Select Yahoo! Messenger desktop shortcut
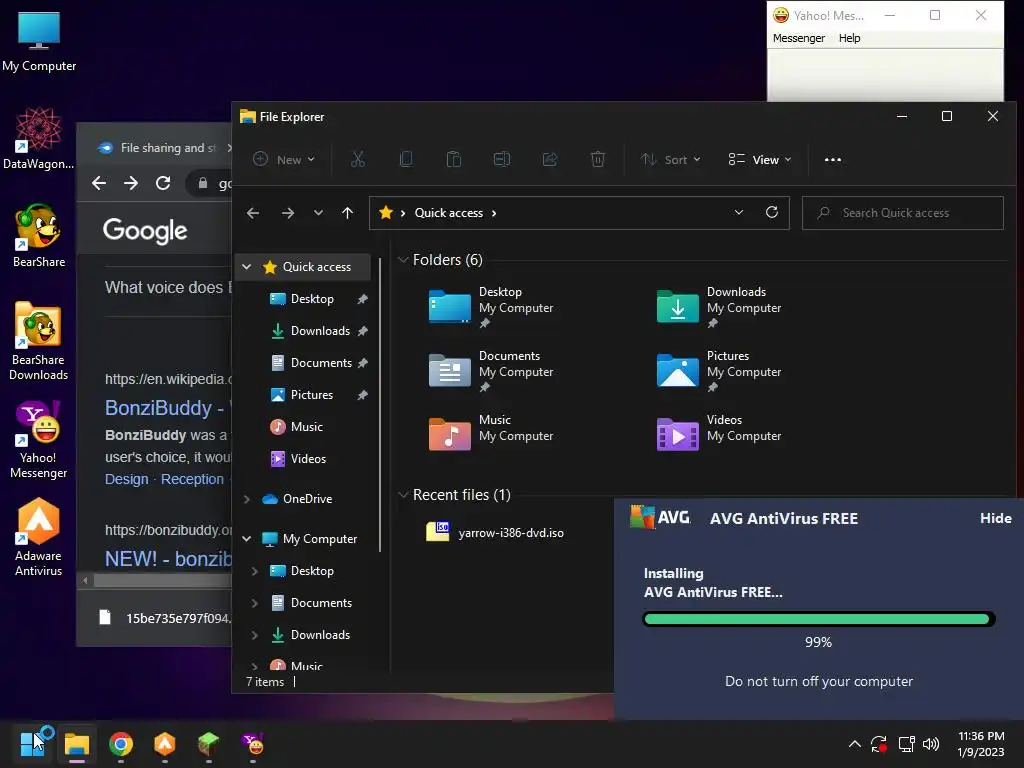This screenshot has height=768, width=1024. click(38, 440)
